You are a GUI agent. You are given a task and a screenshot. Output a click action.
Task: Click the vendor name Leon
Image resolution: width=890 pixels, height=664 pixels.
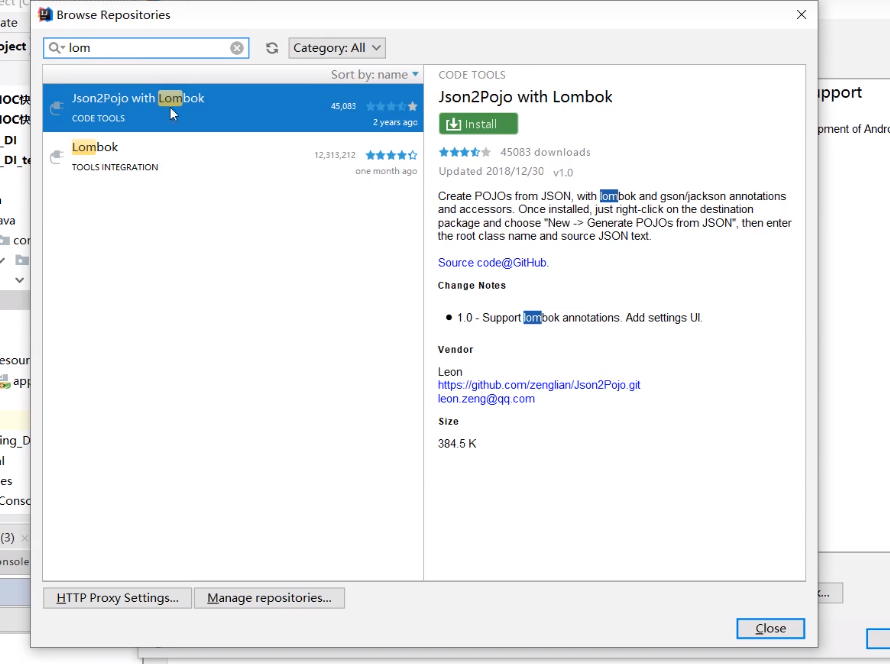click(x=450, y=372)
